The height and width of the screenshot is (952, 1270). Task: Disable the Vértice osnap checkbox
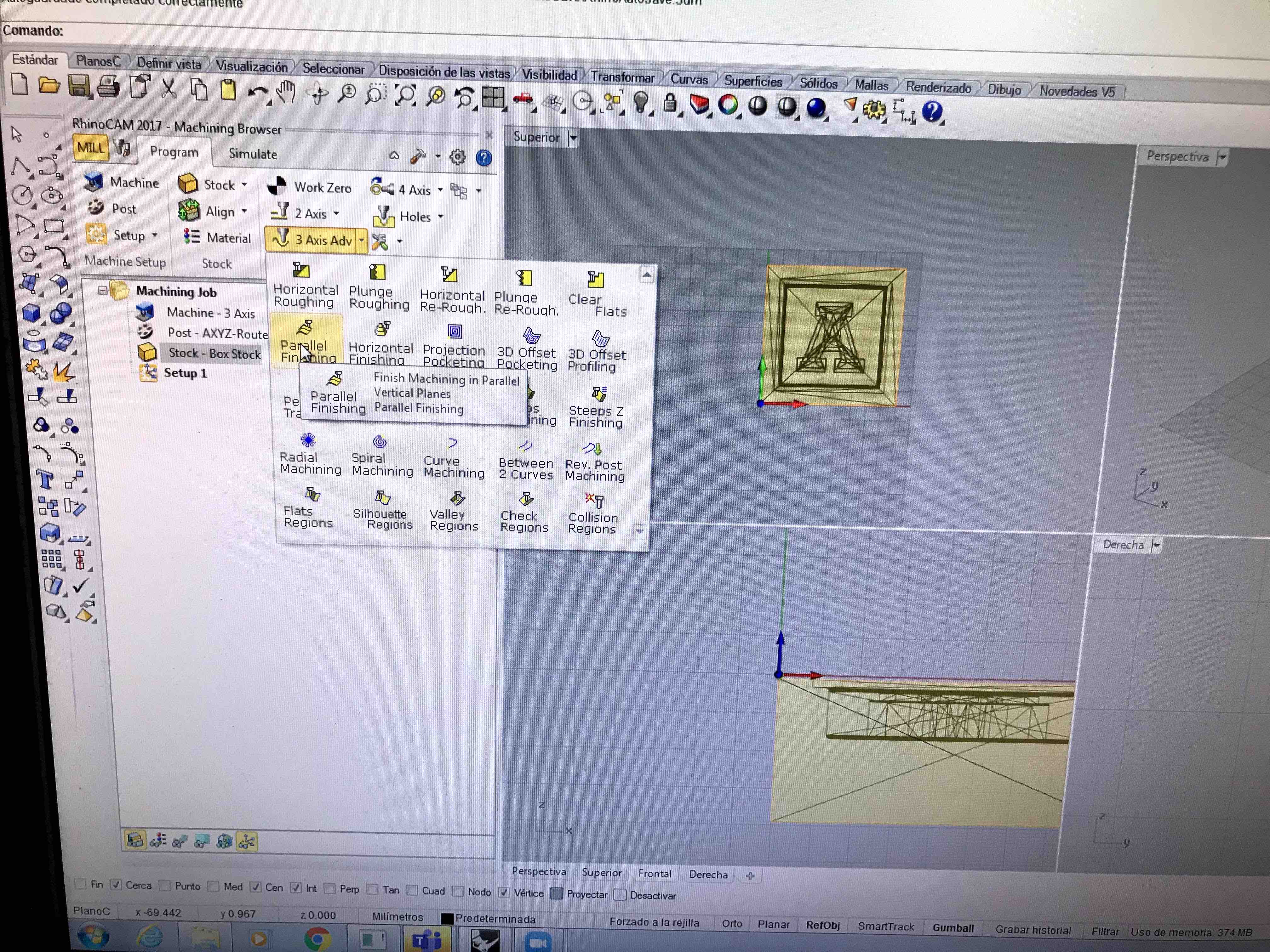[x=504, y=892]
